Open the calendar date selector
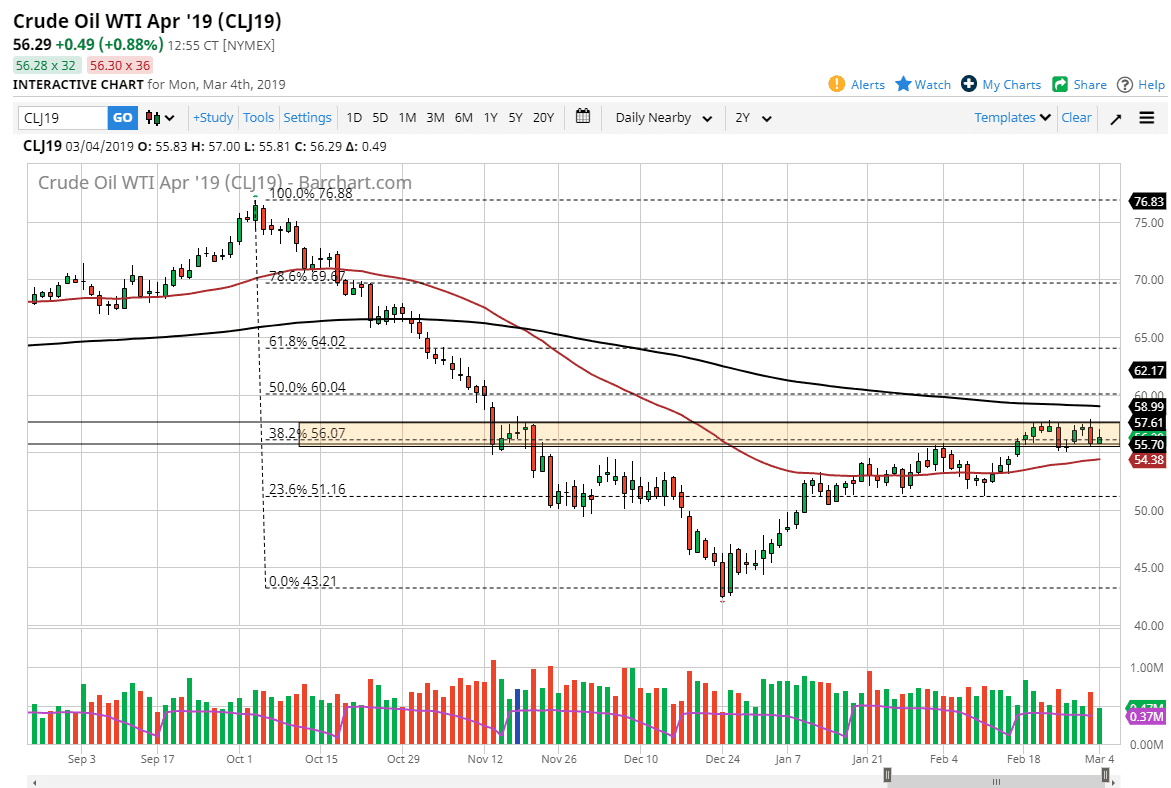Viewport: 1171px width, 788px height. click(583, 117)
